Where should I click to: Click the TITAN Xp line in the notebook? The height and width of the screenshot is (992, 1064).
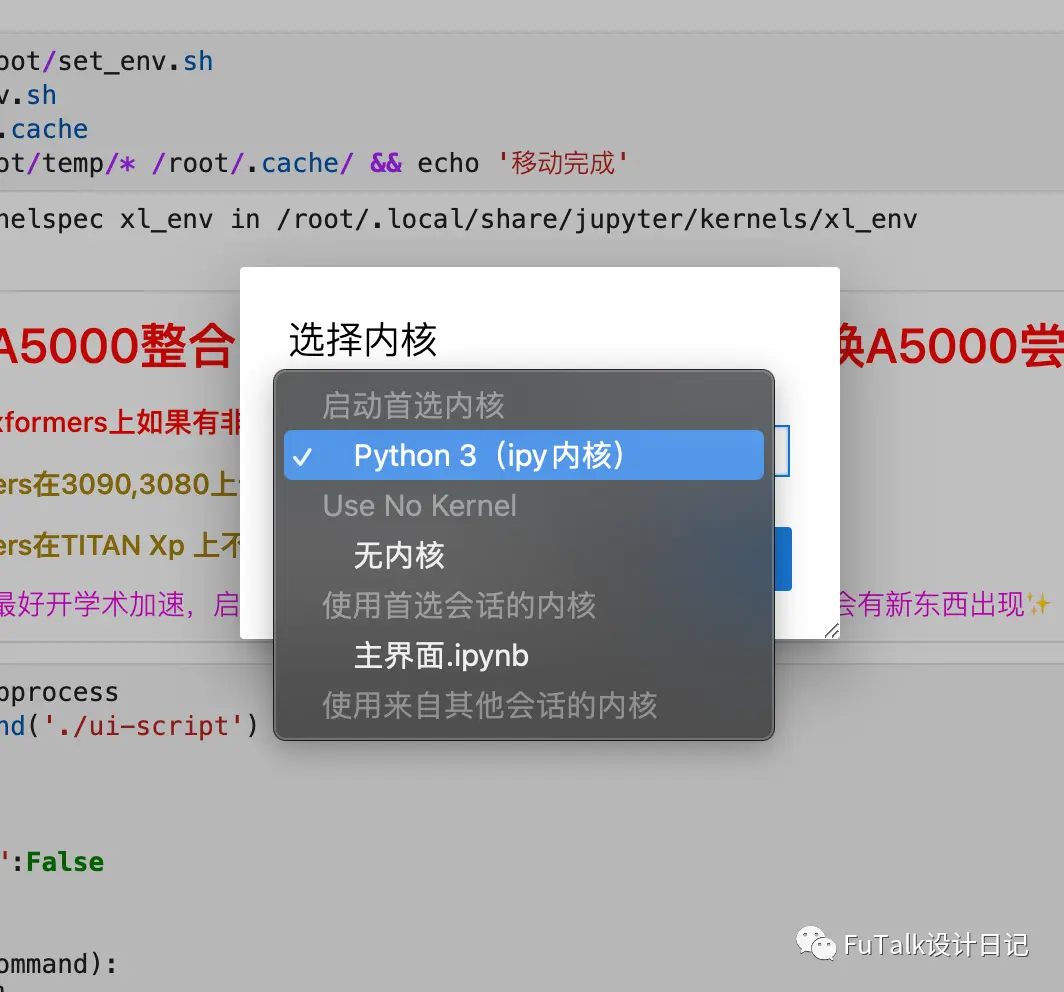tap(120, 545)
